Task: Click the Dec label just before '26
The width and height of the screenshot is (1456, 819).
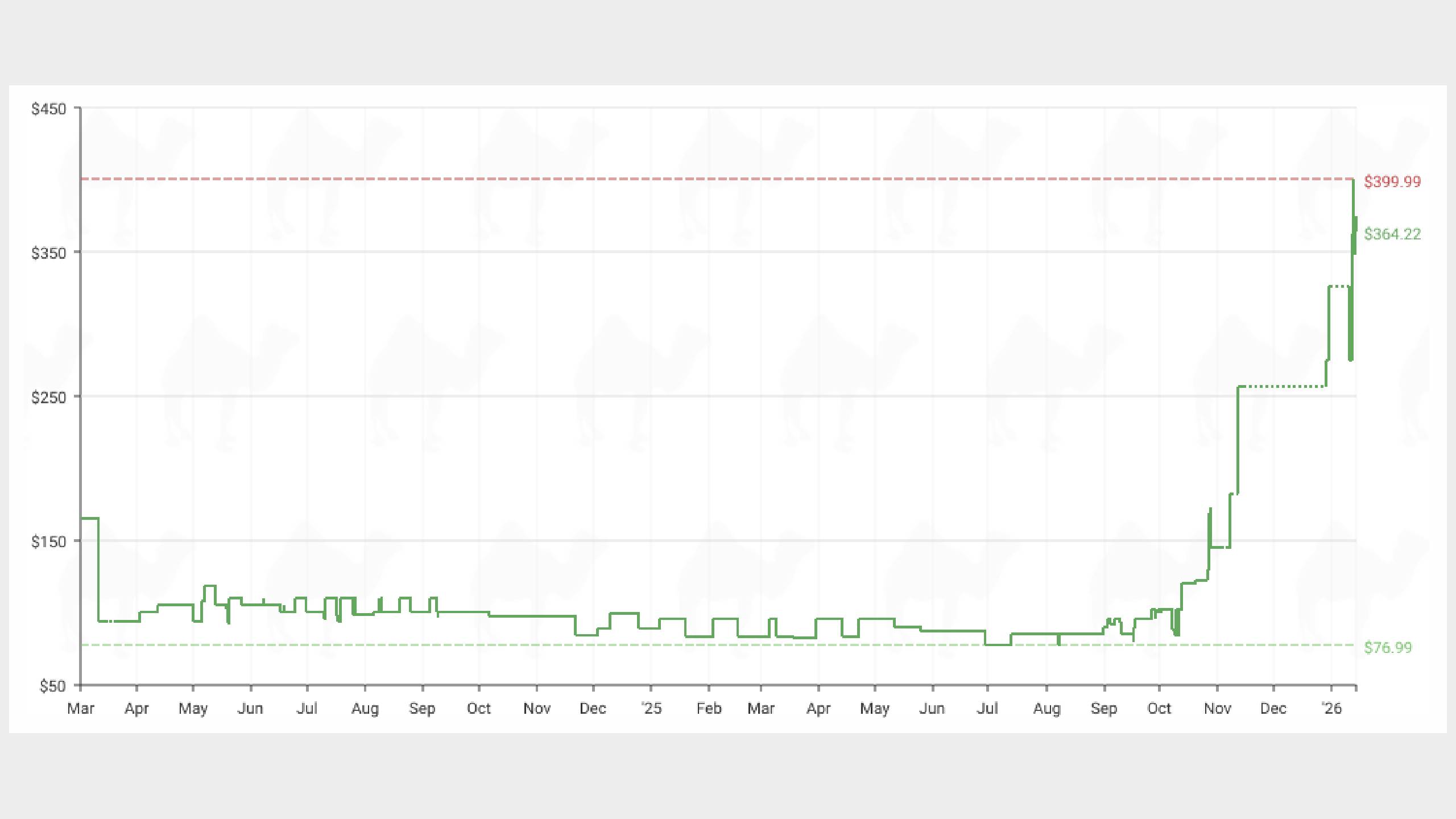Action: point(1273,708)
